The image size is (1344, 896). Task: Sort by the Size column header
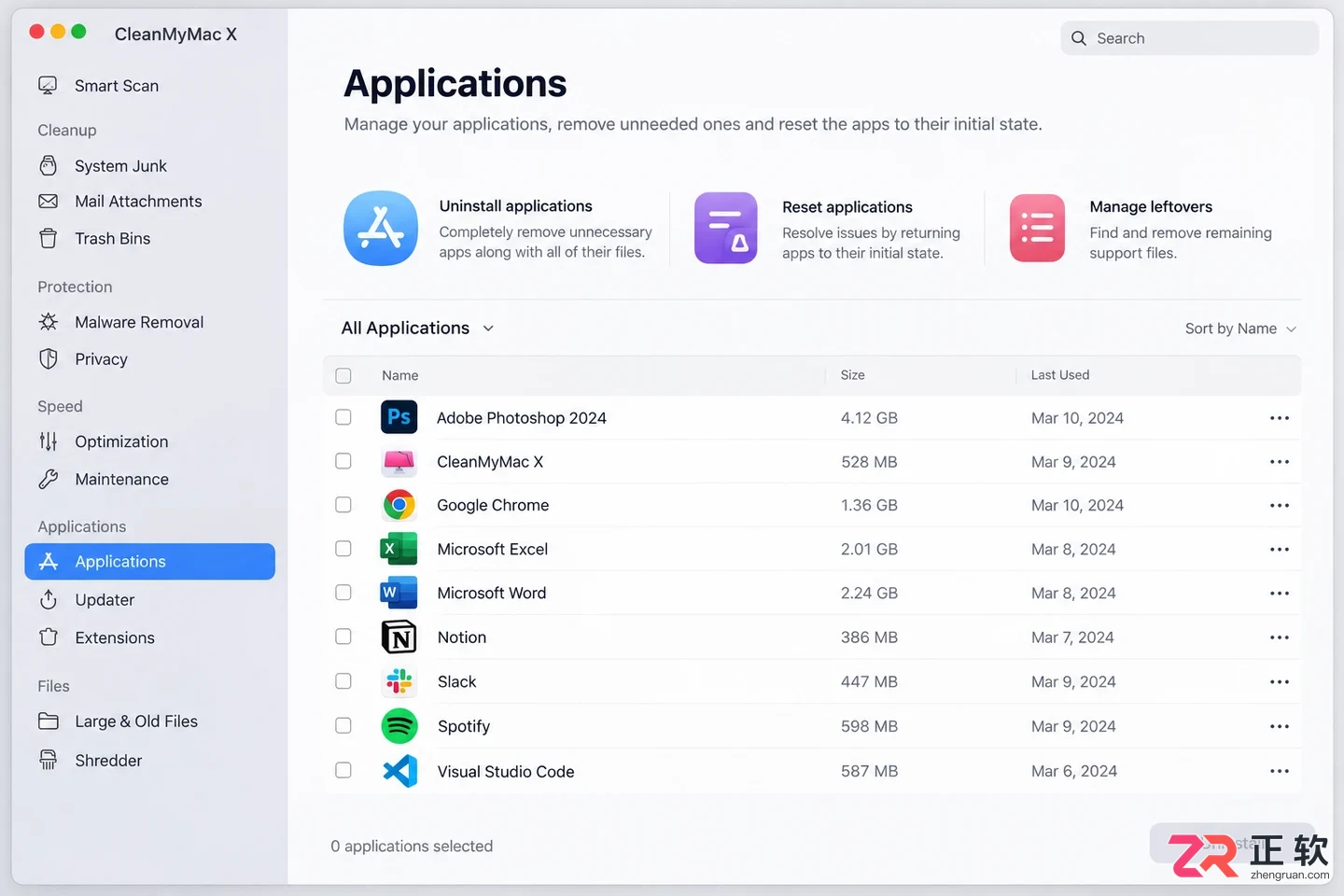[x=852, y=375]
